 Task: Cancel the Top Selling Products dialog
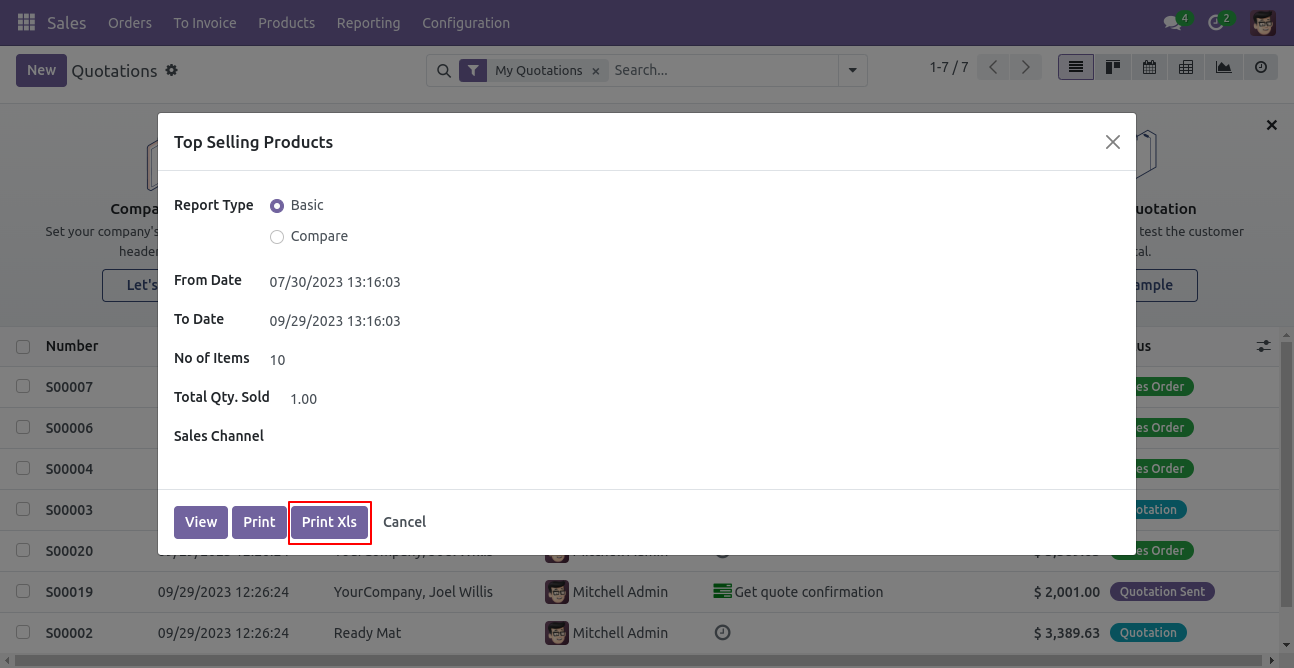[404, 522]
